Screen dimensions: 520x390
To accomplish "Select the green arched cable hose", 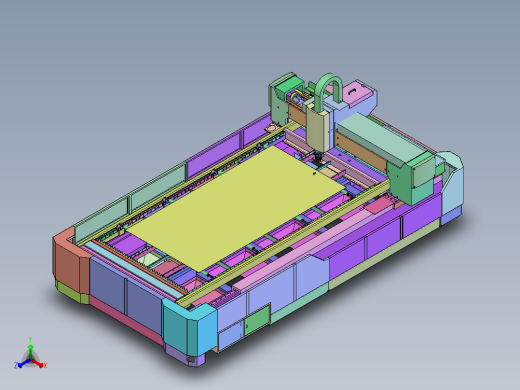I will (x=328, y=90).
